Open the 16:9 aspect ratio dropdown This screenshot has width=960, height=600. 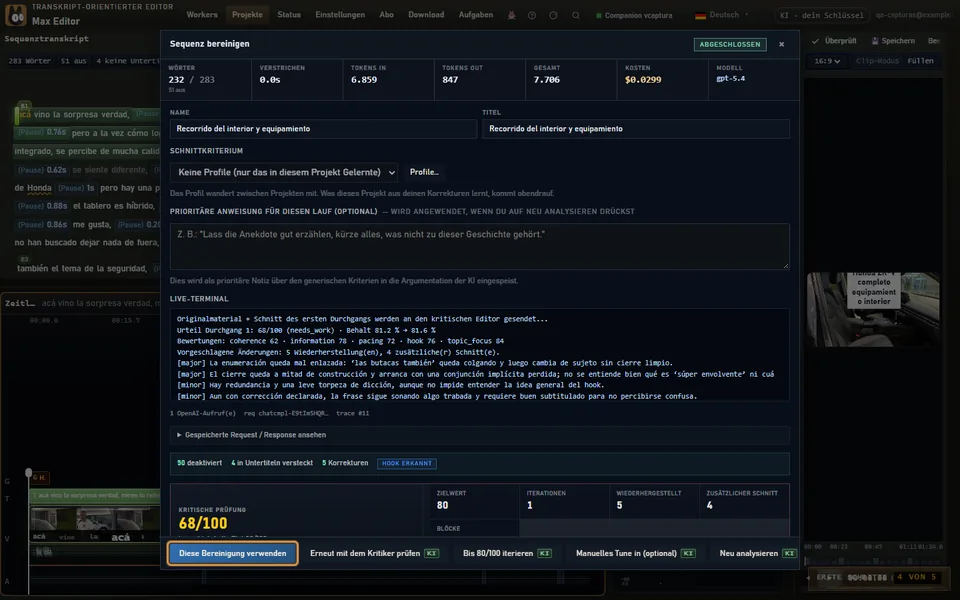tap(827, 61)
